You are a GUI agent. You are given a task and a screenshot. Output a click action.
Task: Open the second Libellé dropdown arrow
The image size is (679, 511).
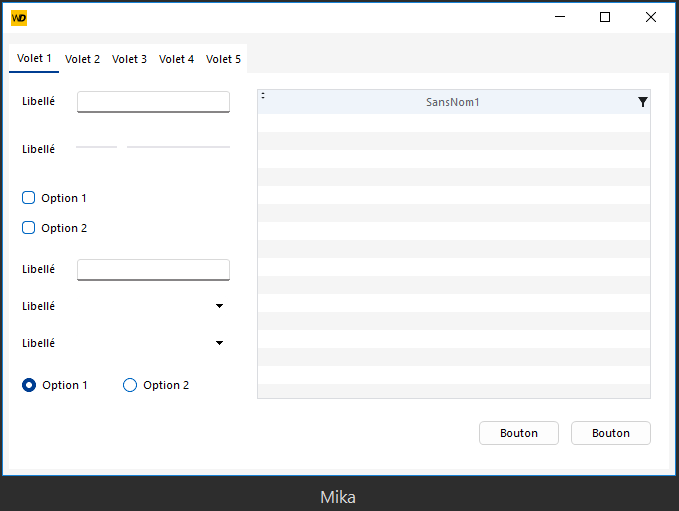coord(219,343)
